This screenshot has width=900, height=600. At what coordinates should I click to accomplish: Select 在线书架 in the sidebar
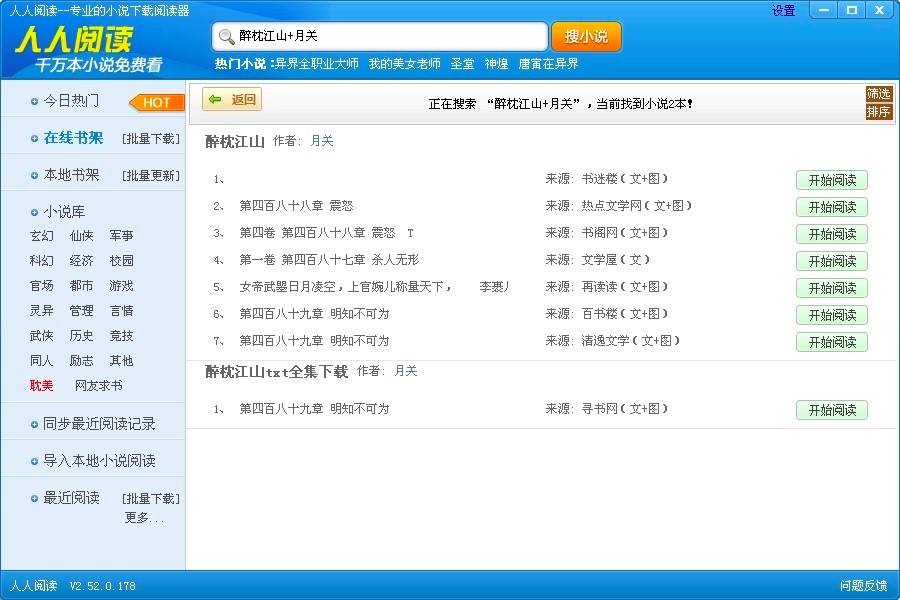pyautogui.click(x=73, y=138)
